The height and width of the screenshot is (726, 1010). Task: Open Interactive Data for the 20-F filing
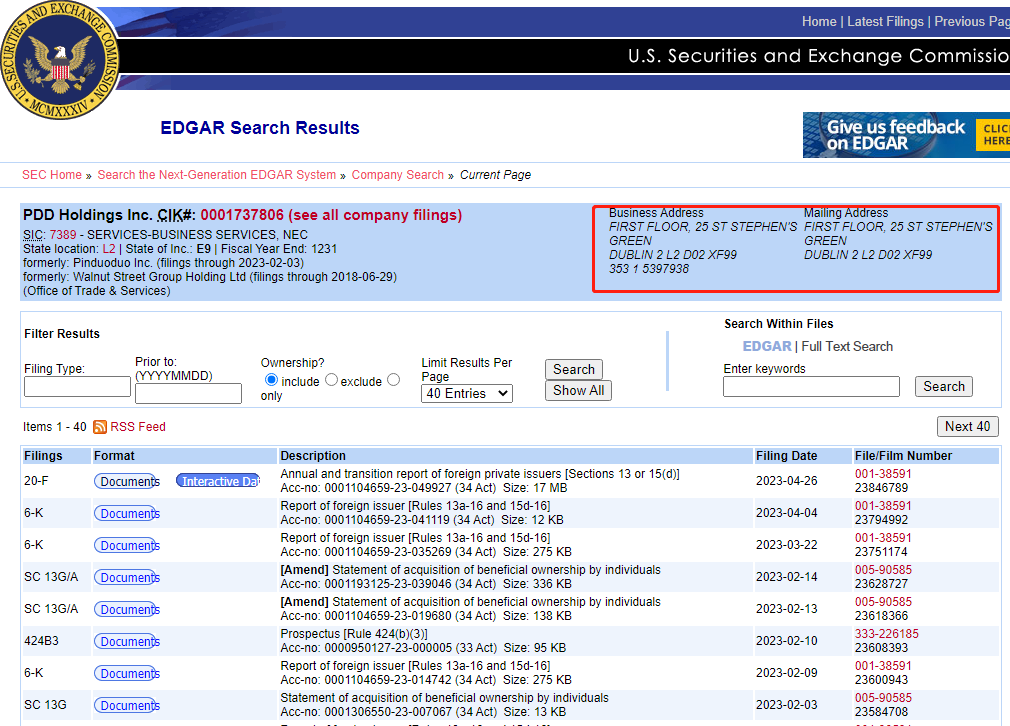click(218, 481)
